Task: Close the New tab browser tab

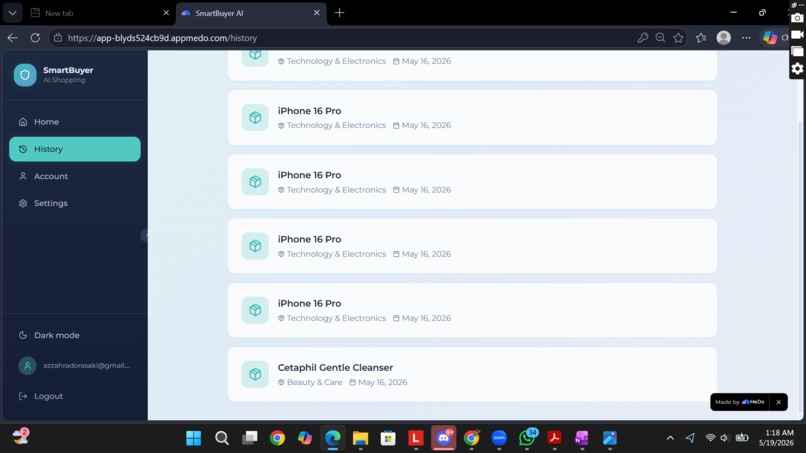Action: pyautogui.click(x=166, y=13)
